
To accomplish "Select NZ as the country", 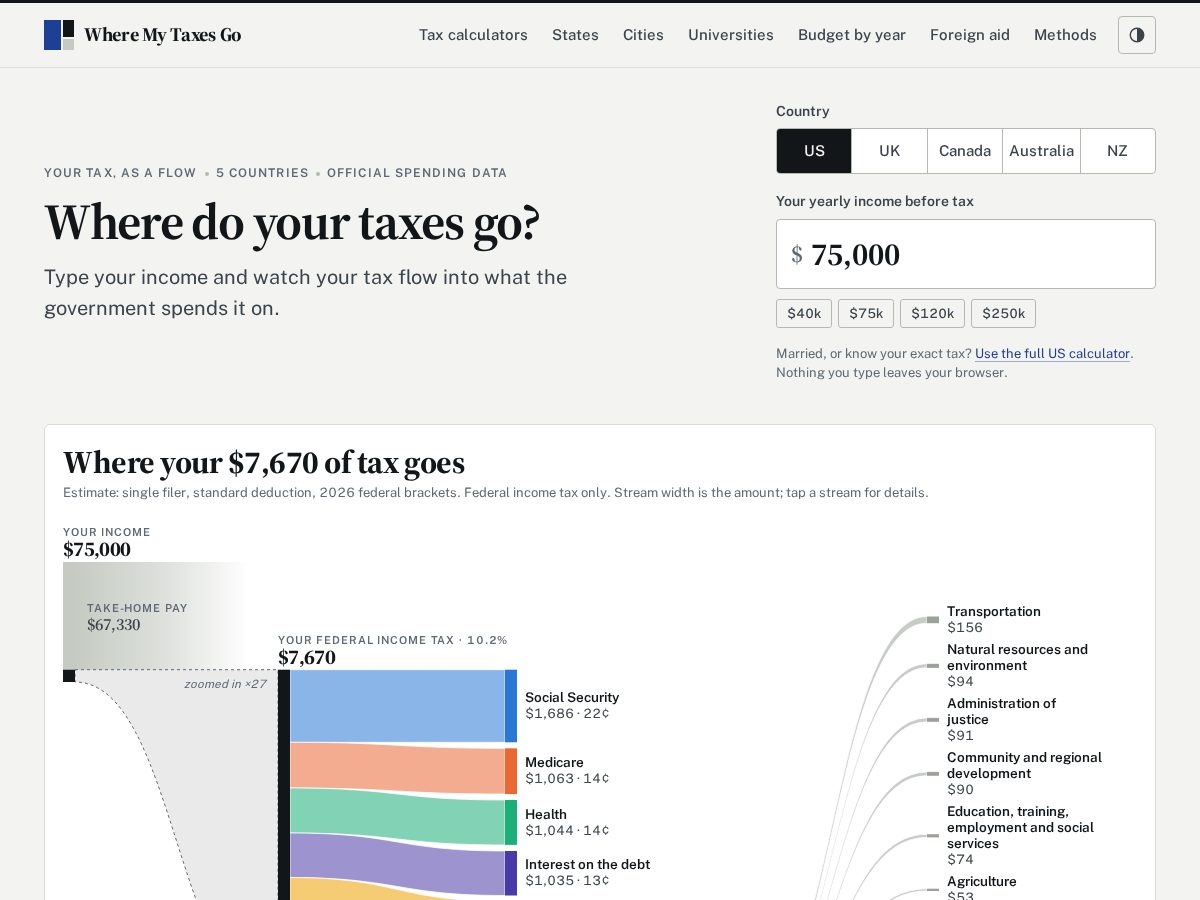I will point(1118,151).
